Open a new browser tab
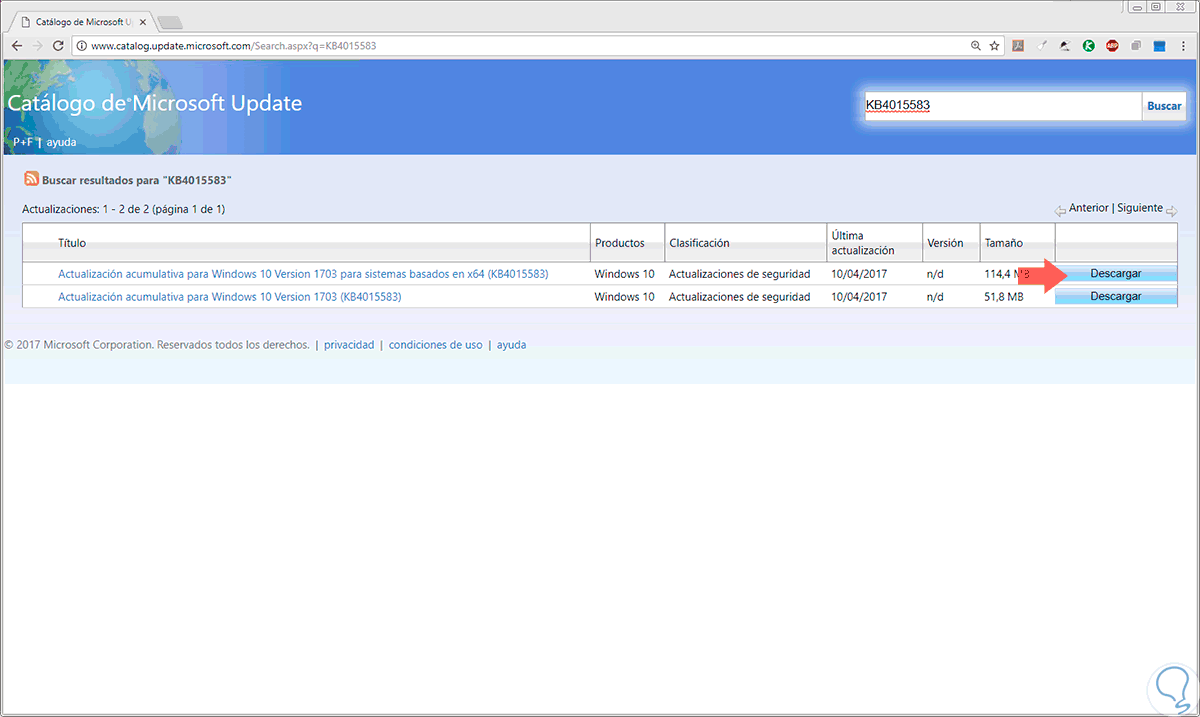The width and height of the screenshot is (1200, 717). point(169,22)
